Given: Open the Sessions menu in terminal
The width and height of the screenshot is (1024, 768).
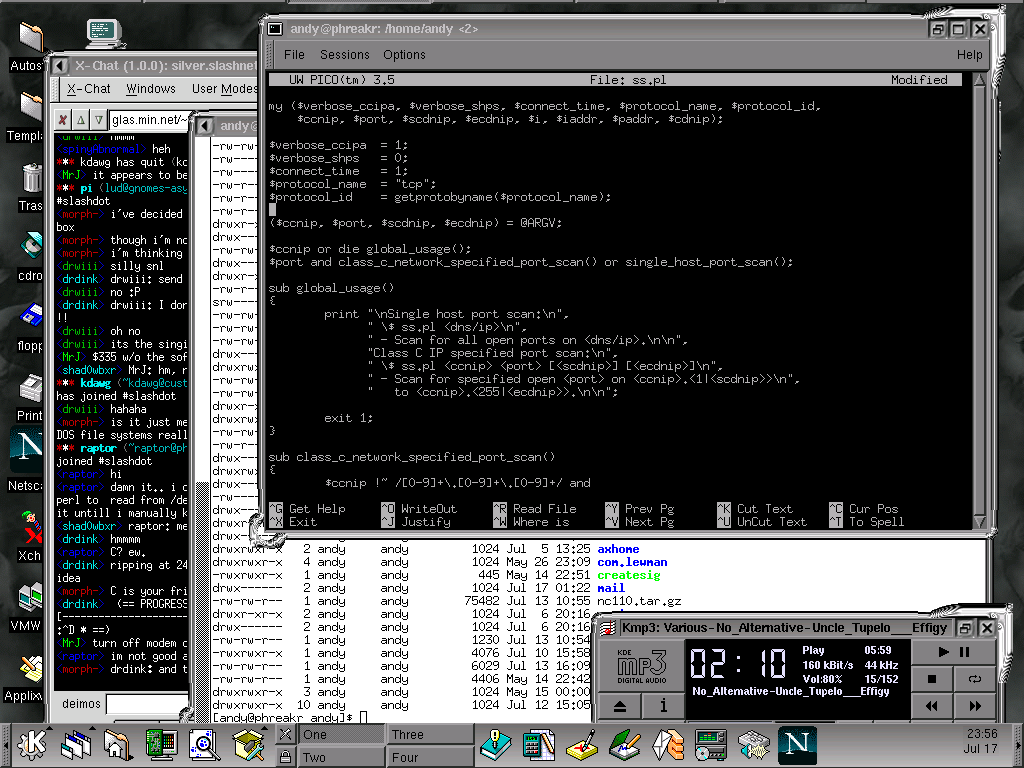Looking at the screenshot, I should (344, 55).
